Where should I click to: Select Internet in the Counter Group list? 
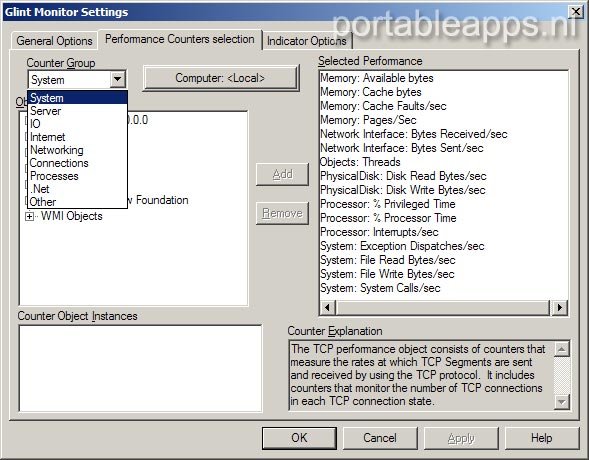pyautogui.click(x=77, y=137)
